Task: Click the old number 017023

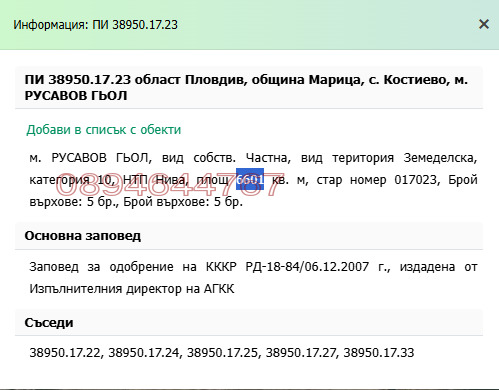Action: pos(416,180)
